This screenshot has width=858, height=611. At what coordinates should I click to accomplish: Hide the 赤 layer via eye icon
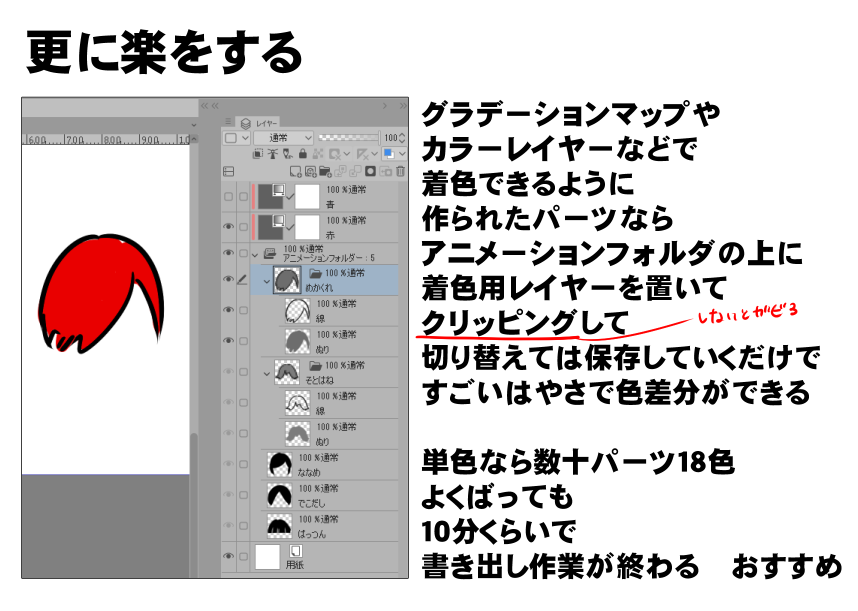[229, 226]
